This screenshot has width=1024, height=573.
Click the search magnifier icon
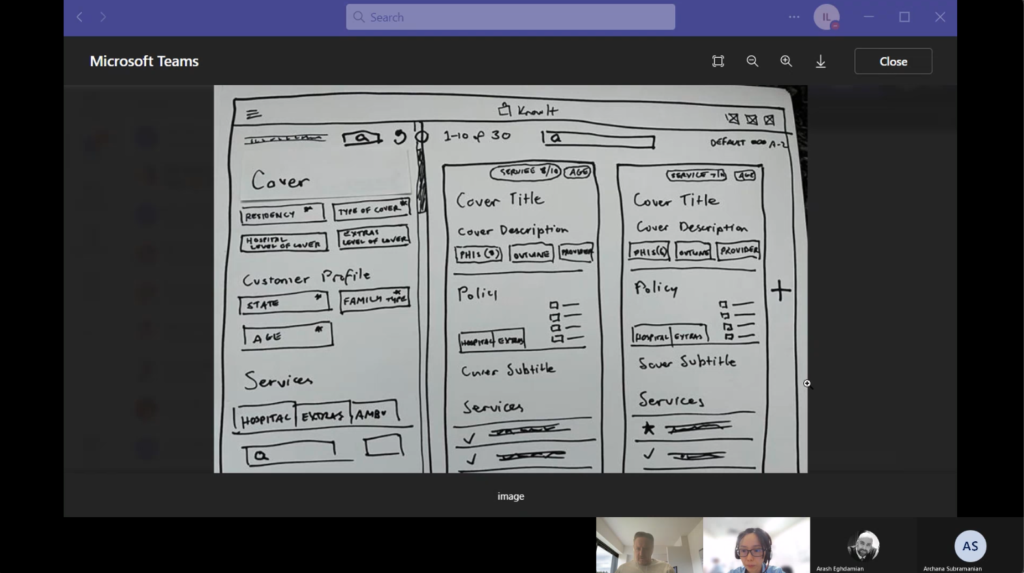[359, 17]
